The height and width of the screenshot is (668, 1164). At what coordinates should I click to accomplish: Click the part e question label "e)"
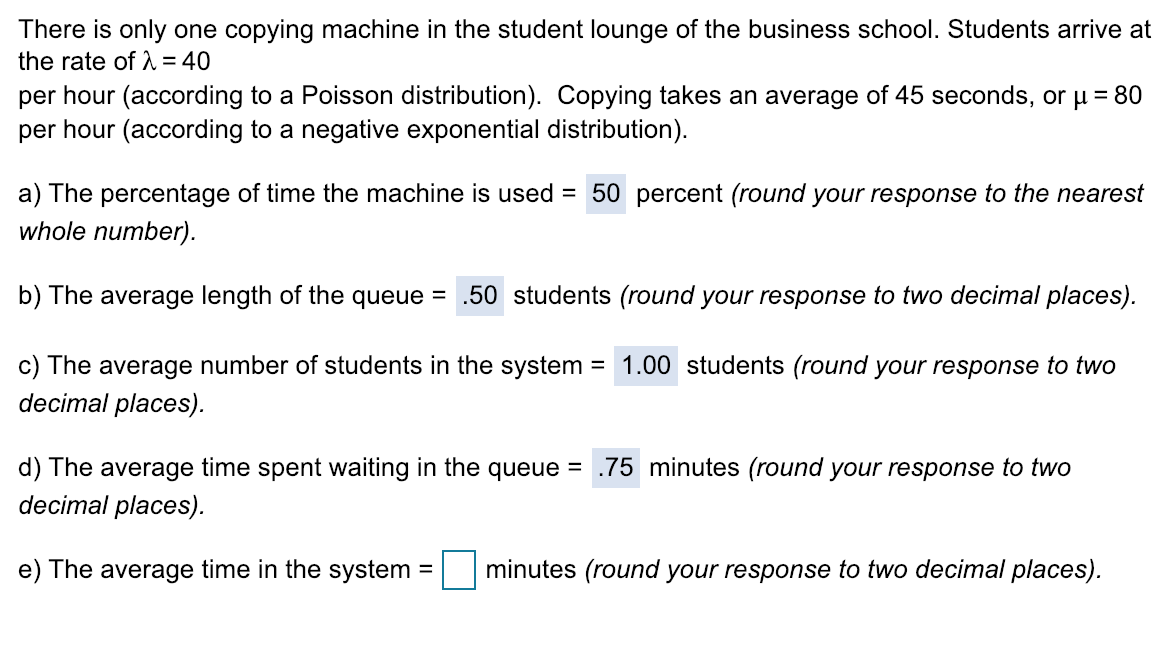[27, 569]
